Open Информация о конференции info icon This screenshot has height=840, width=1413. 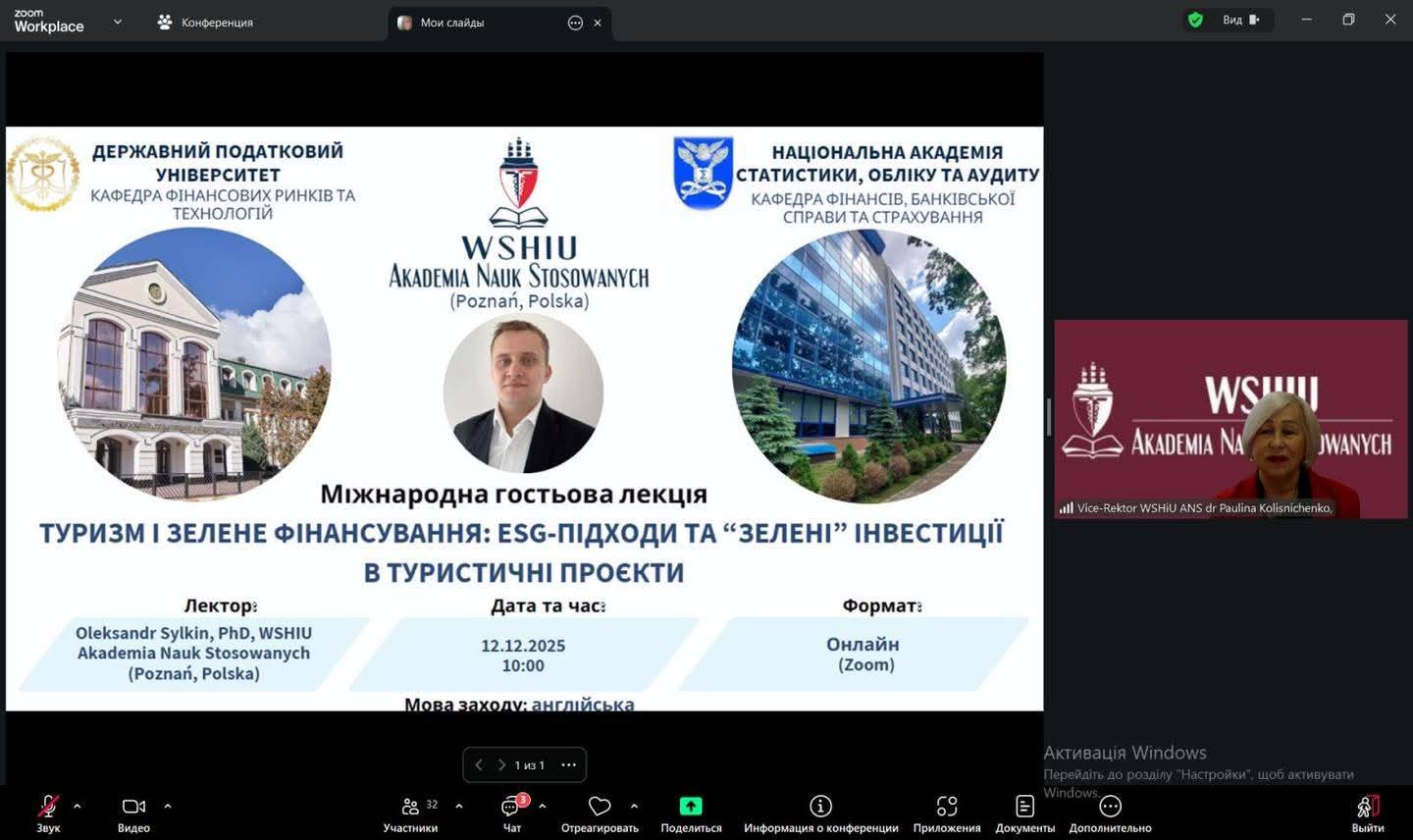[820, 807]
